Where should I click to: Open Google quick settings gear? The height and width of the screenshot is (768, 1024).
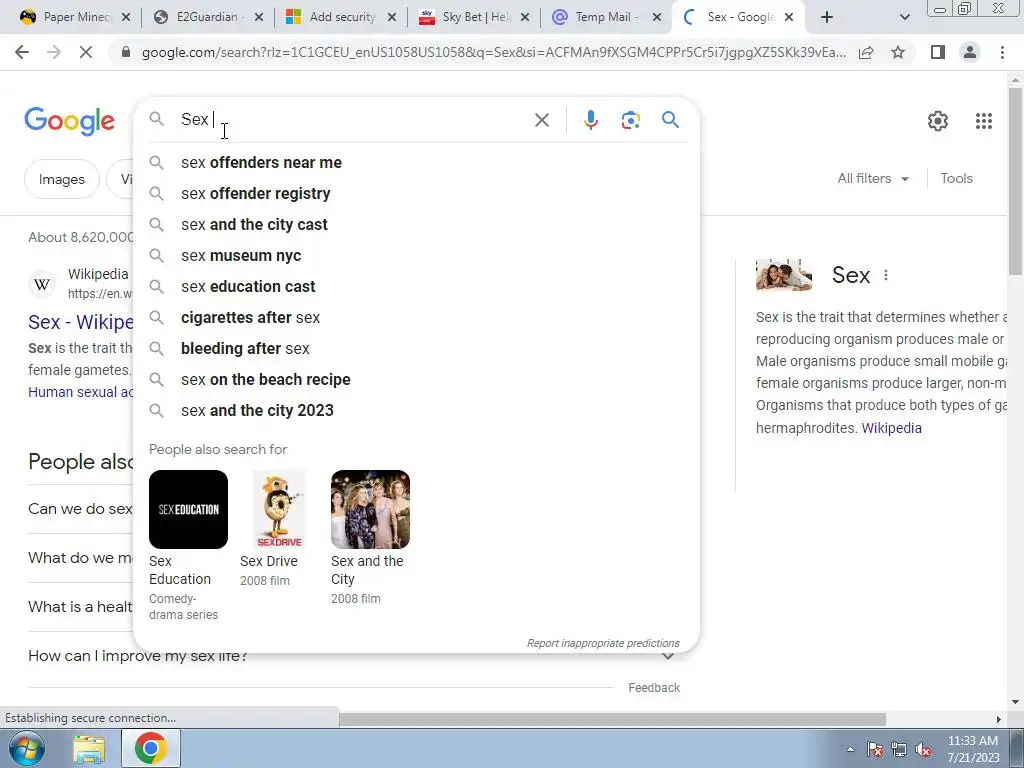938,121
